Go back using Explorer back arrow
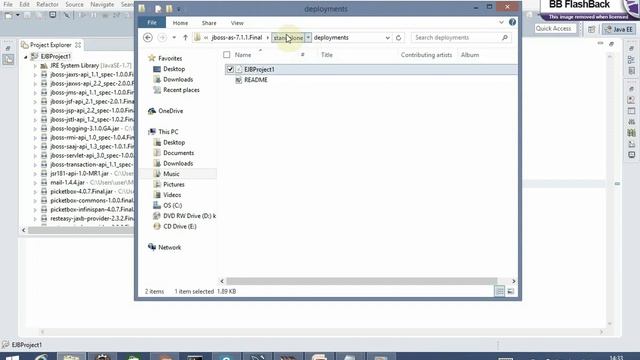Image resolution: width=640 pixels, height=360 pixels. point(148,38)
